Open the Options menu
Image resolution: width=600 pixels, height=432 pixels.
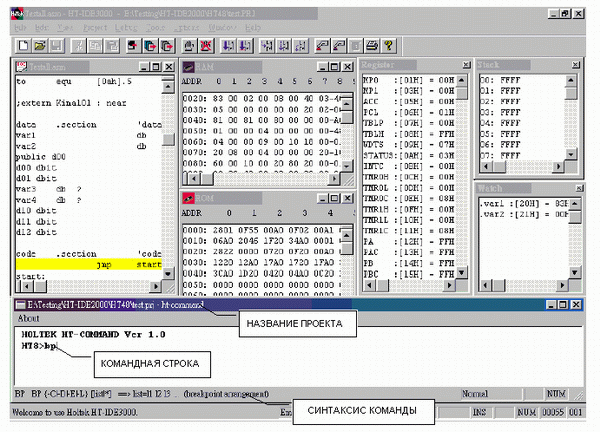[186, 28]
